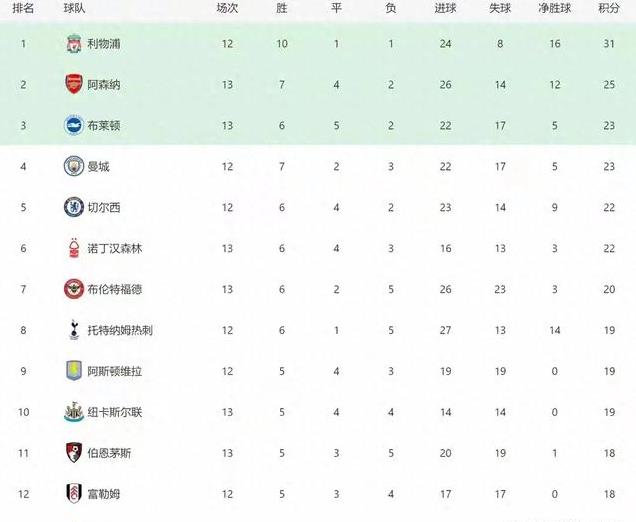Viewport: 636px width, 522px height.
Task: Click the Tottenham Hotspur crest icon
Action: [73, 330]
